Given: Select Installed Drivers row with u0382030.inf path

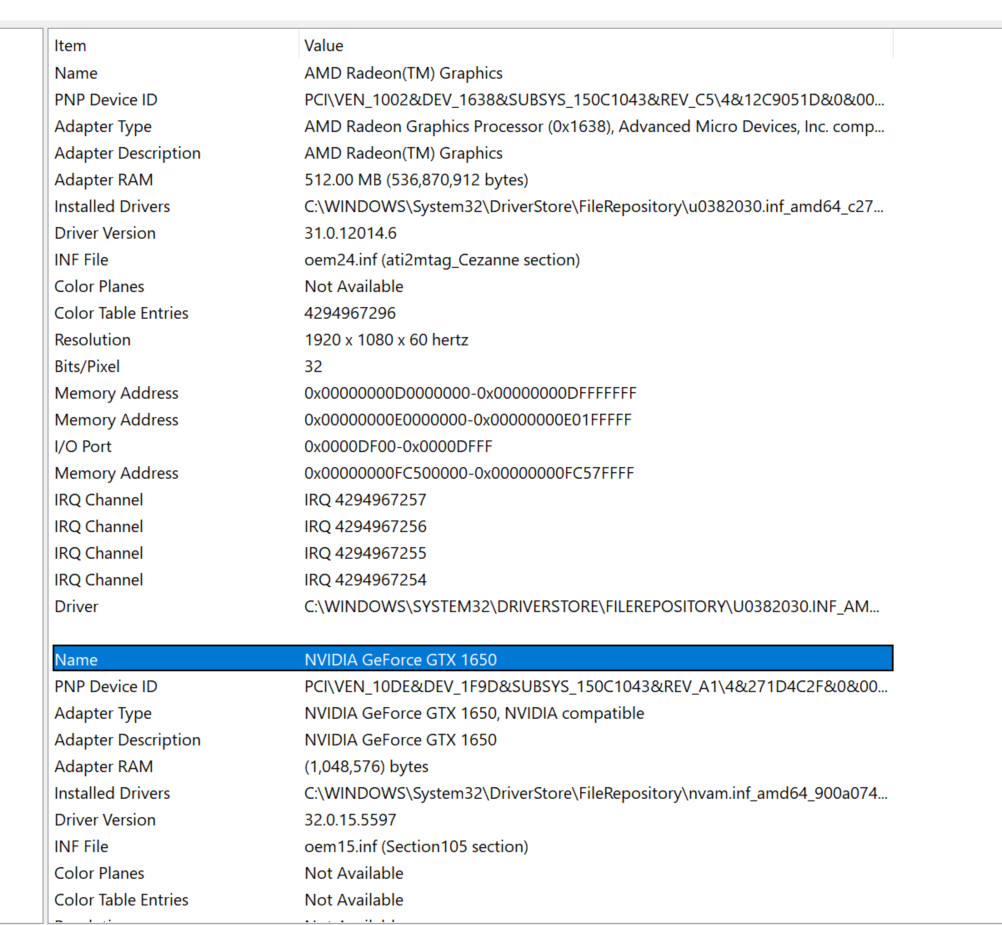Looking at the screenshot, I should (x=473, y=206).
